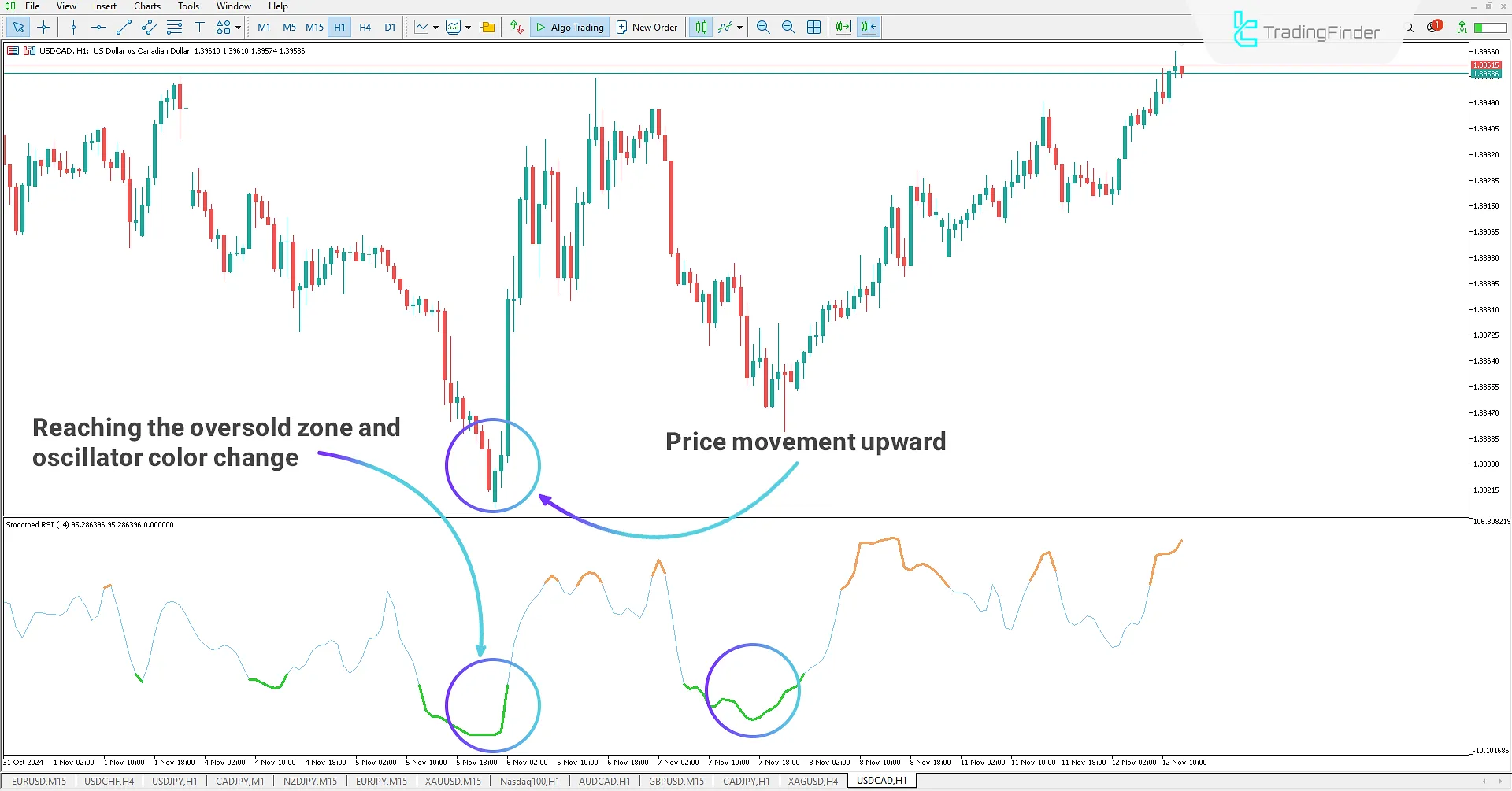This screenshot has height=791, width=1512.
Task: Select the Crosshair tool
Action: 44,27
